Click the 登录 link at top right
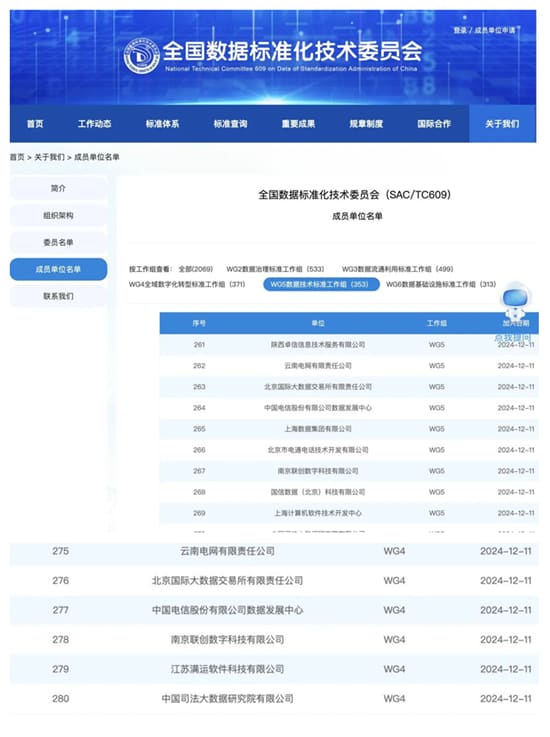Viewport: 550px width, 737px height. coord(460,30)
